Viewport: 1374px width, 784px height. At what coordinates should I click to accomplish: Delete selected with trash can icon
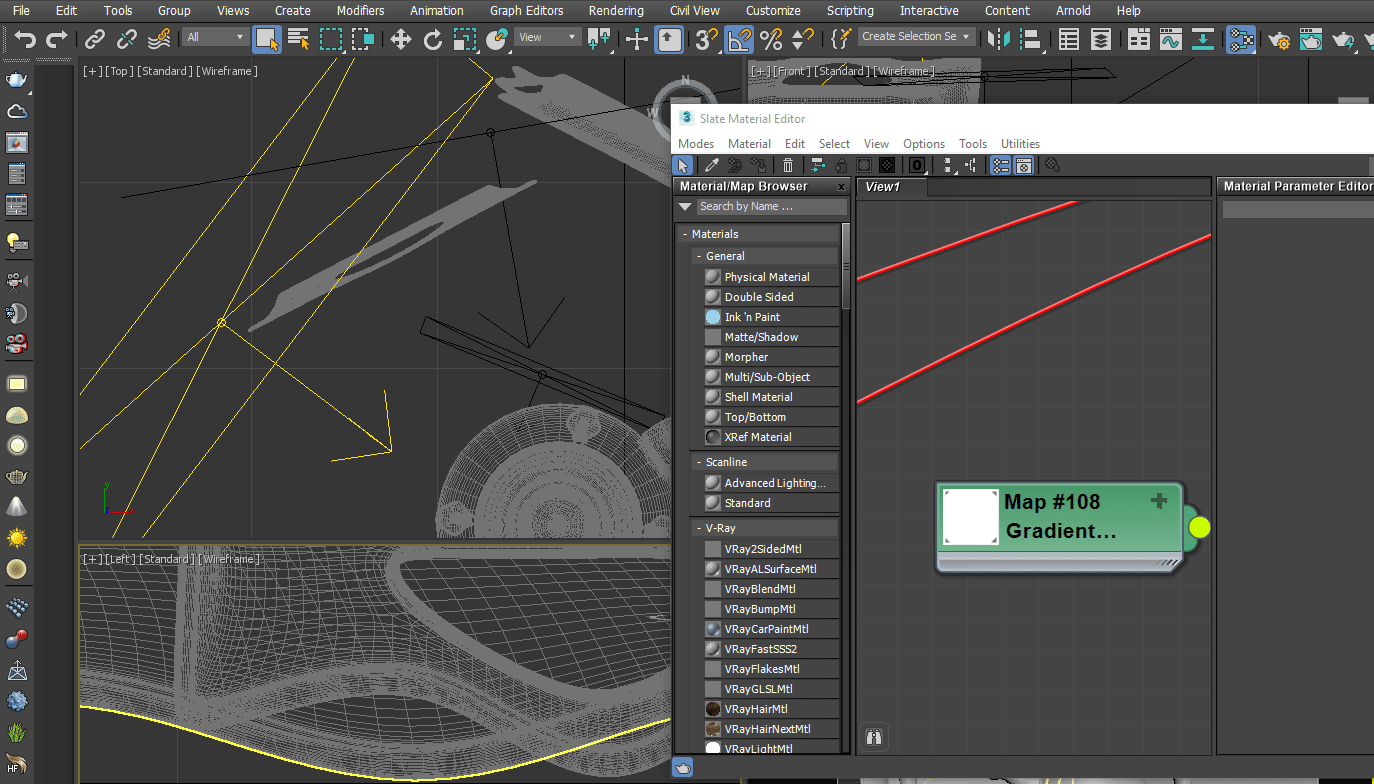coord(788,165)
